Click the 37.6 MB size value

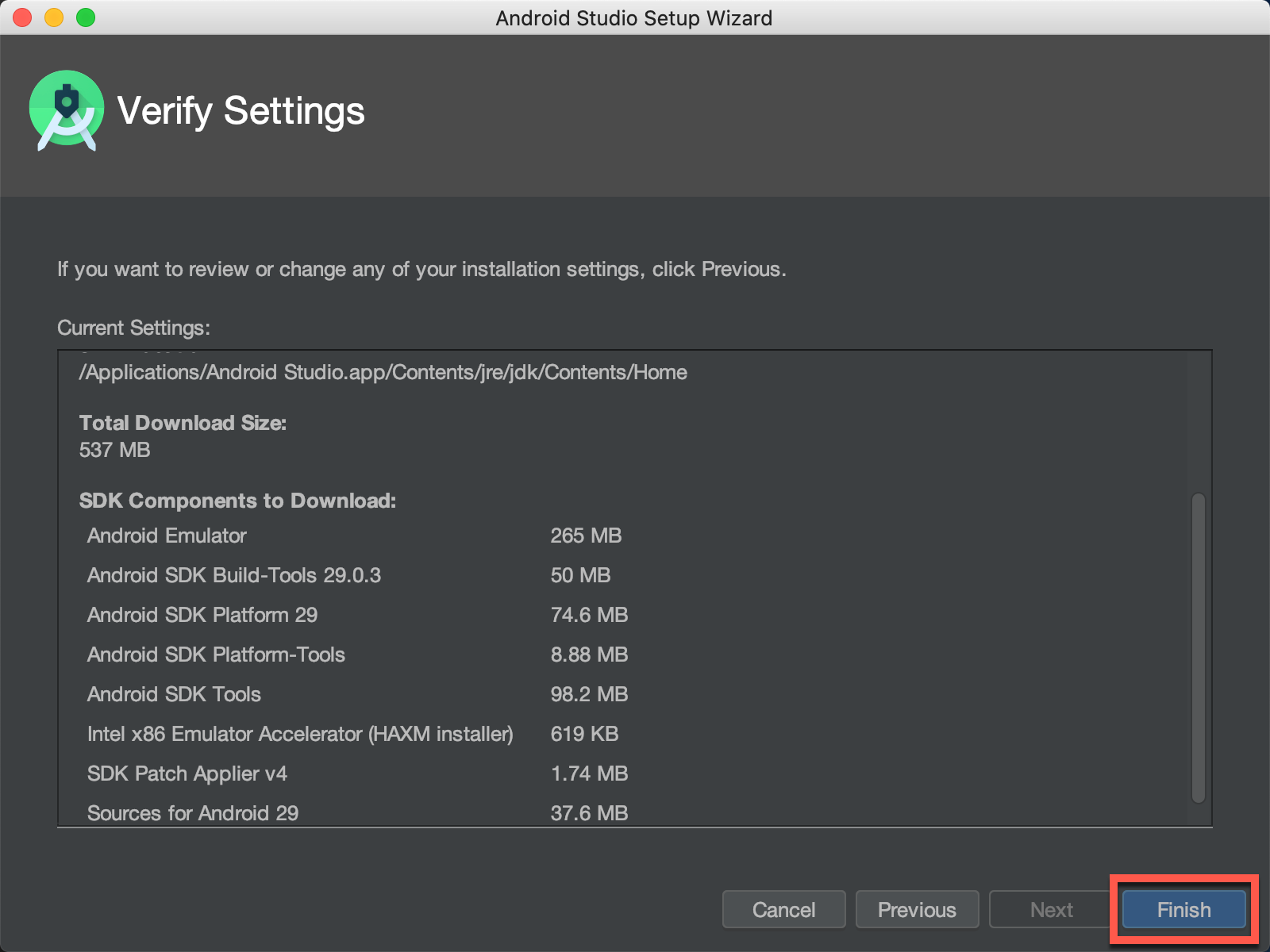click(589, 813)
